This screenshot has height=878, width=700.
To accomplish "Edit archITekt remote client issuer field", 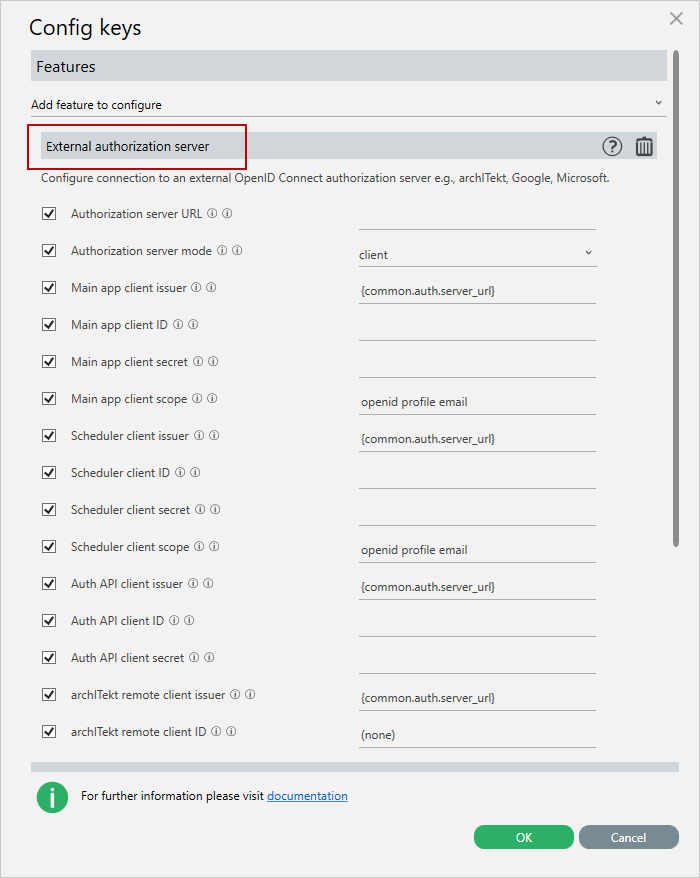I will click(x=477, y=698).
